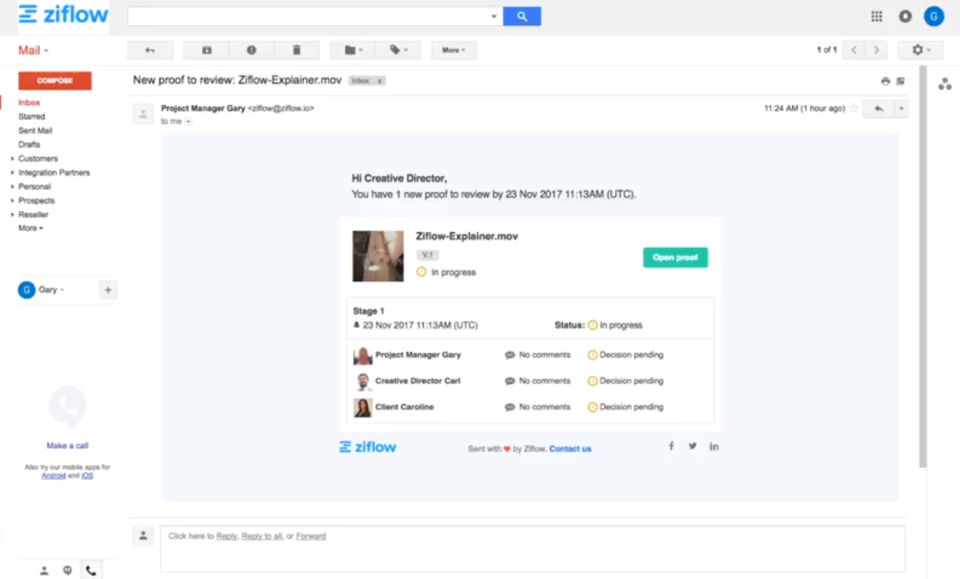Screen dimensions: 960x579
Task: Open the notifications icon in top bar
Action: (x=905, y=17)
